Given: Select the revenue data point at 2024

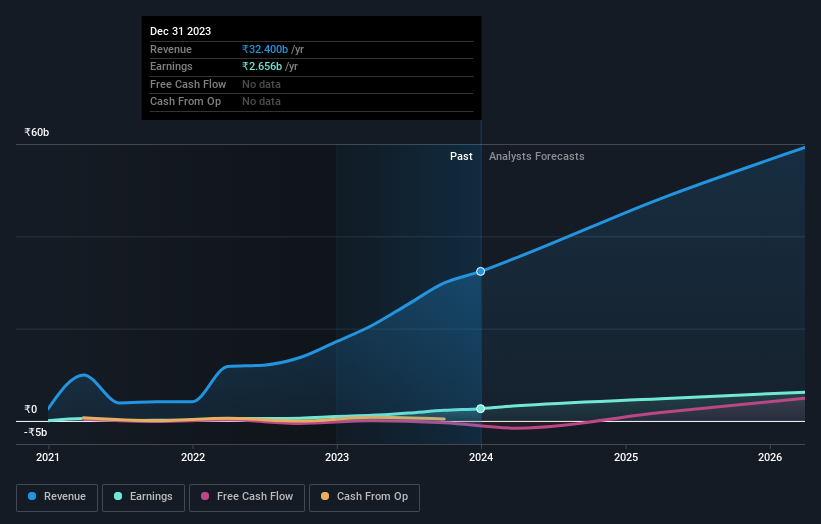Looking at the screenshot, I should (481, 272).
